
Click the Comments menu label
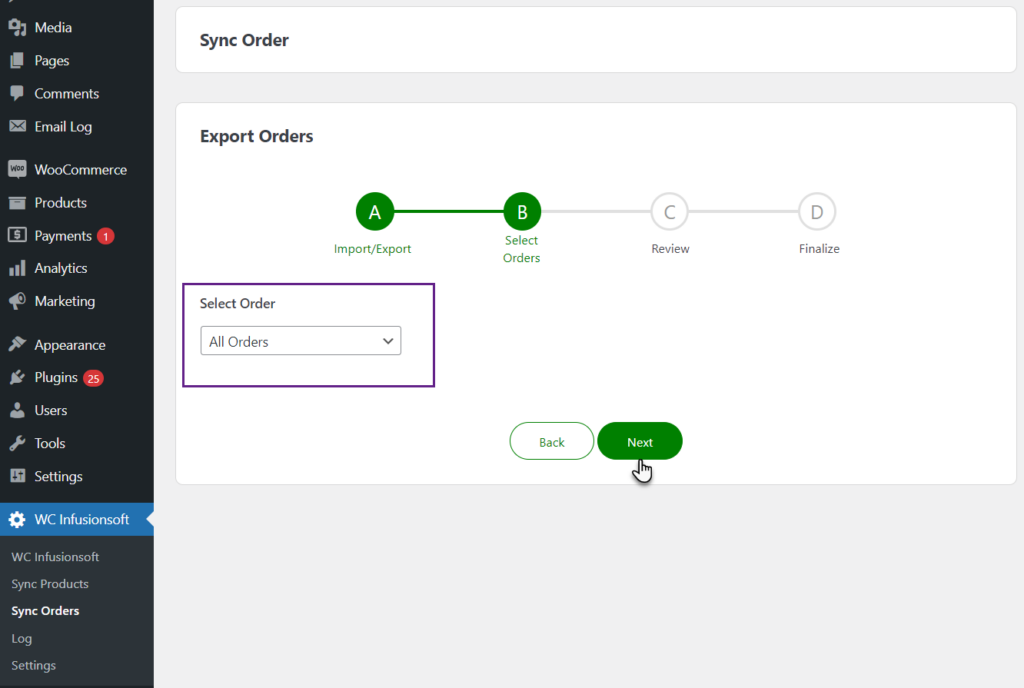[67, 93]
